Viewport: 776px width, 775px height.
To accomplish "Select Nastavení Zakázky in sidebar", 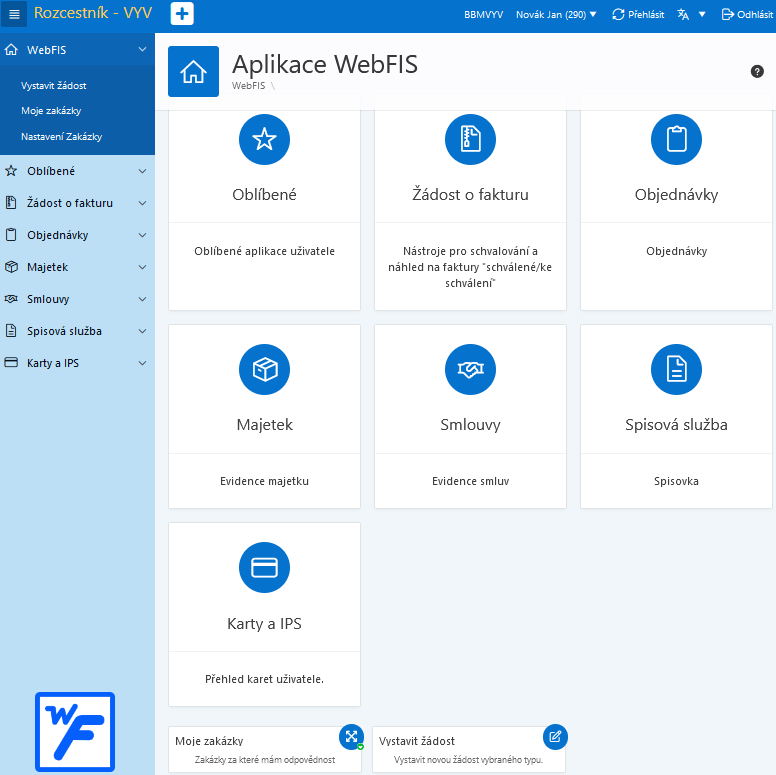I will tap(61, 137).
